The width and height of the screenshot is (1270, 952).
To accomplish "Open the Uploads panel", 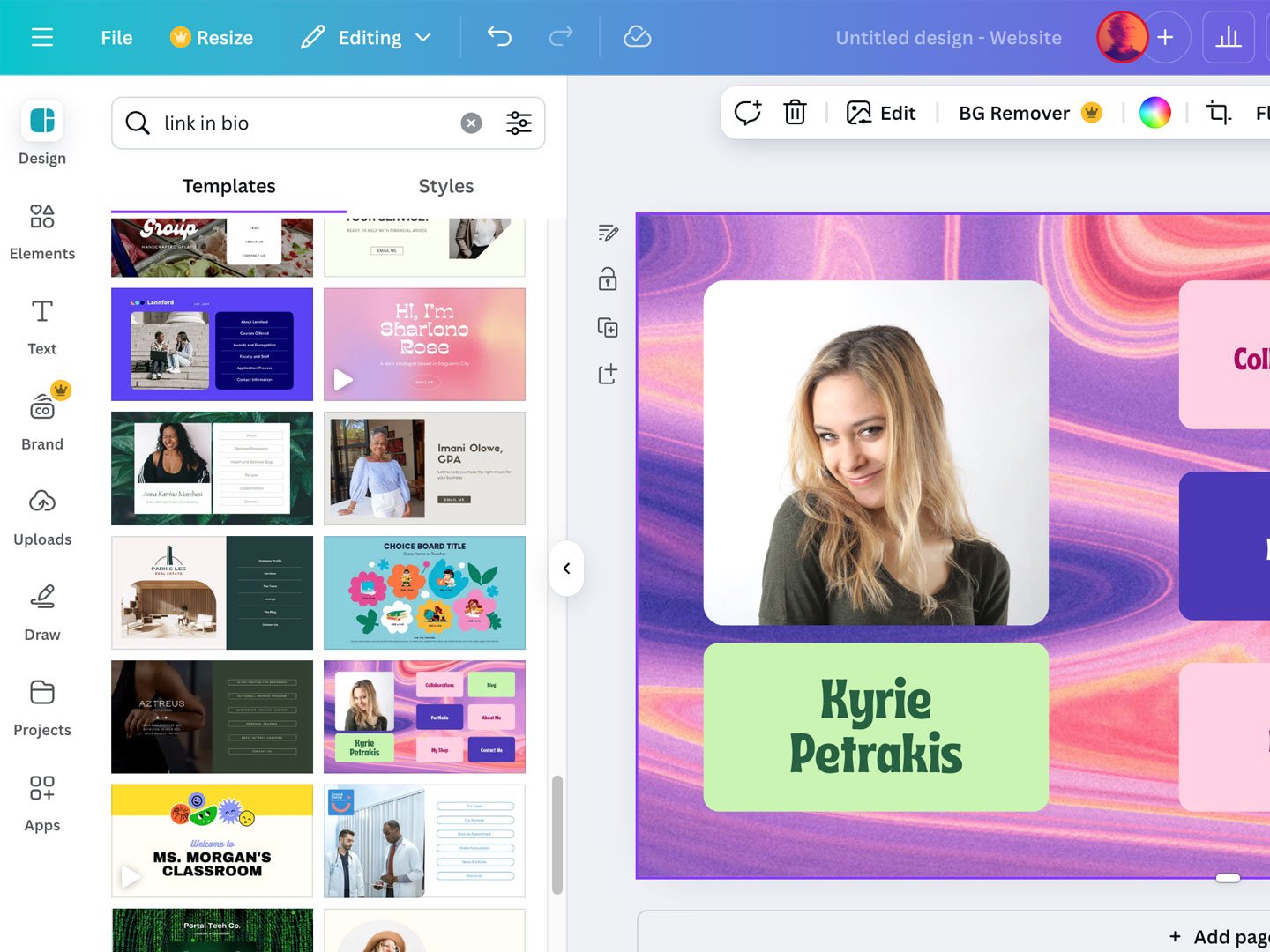I will point(42,517).
